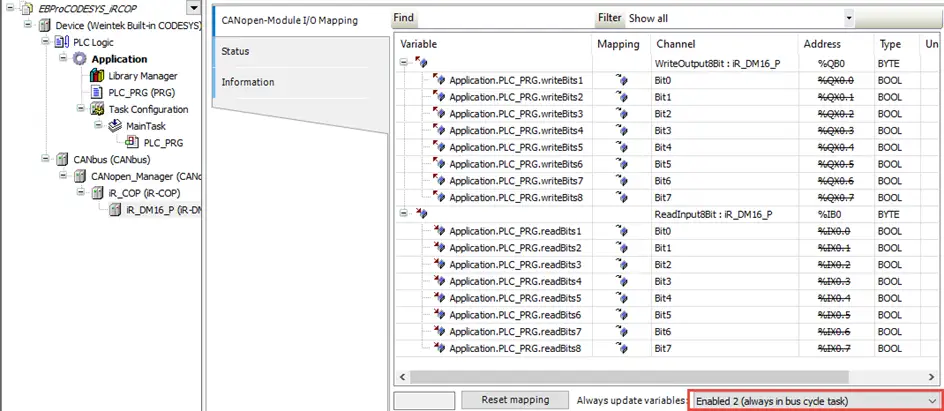Switch to the Status tab
This screenshot has width=944, height=411.
(235, 51)
